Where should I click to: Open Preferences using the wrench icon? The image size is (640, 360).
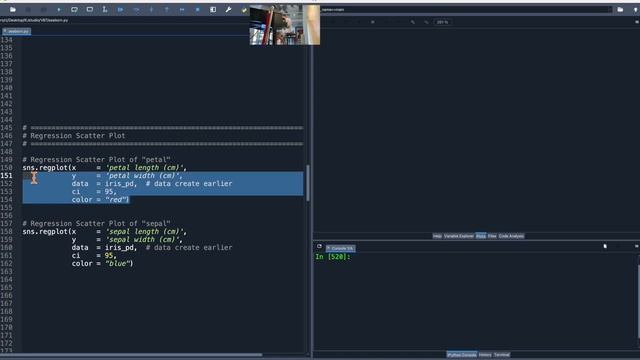(x=229, y=9)
